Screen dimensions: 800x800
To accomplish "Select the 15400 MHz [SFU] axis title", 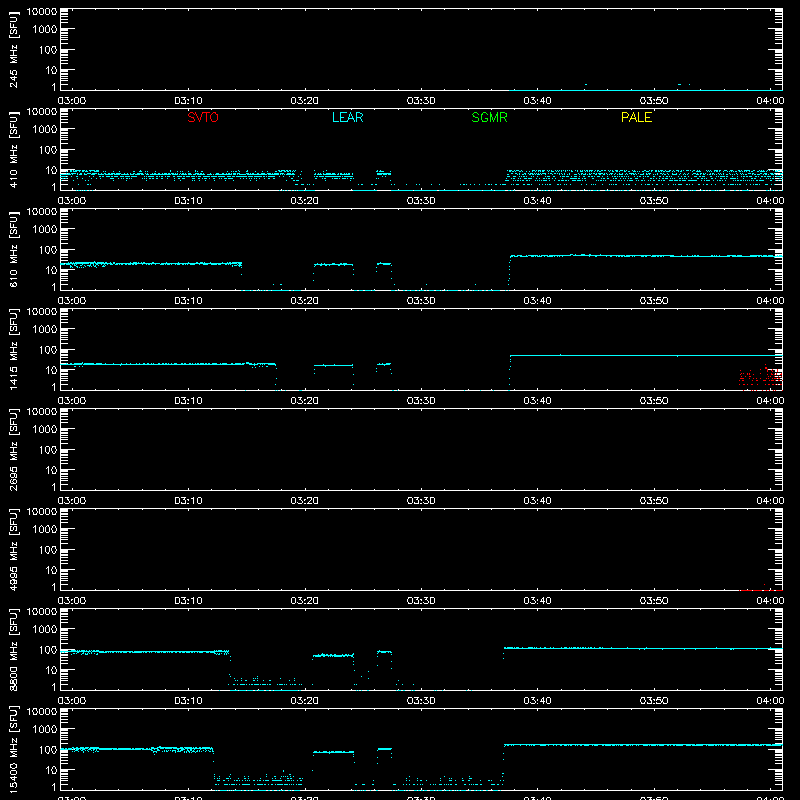I will (x=13, y=749).
